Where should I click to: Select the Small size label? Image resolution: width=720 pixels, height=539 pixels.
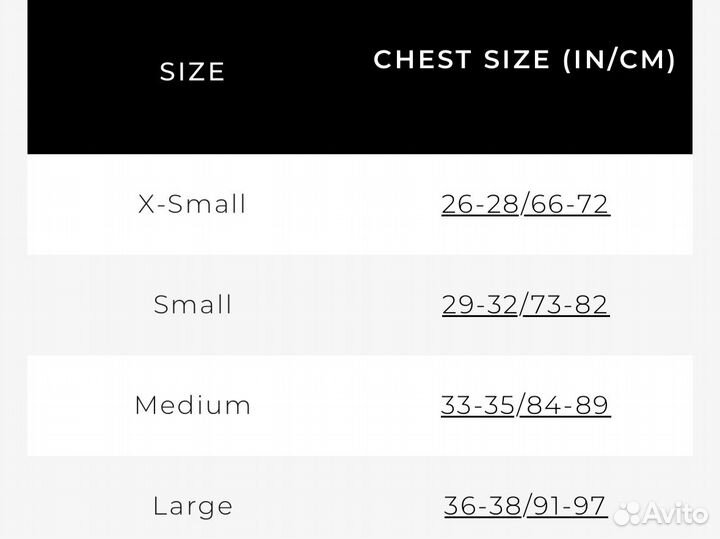click(x=192, y=305)
